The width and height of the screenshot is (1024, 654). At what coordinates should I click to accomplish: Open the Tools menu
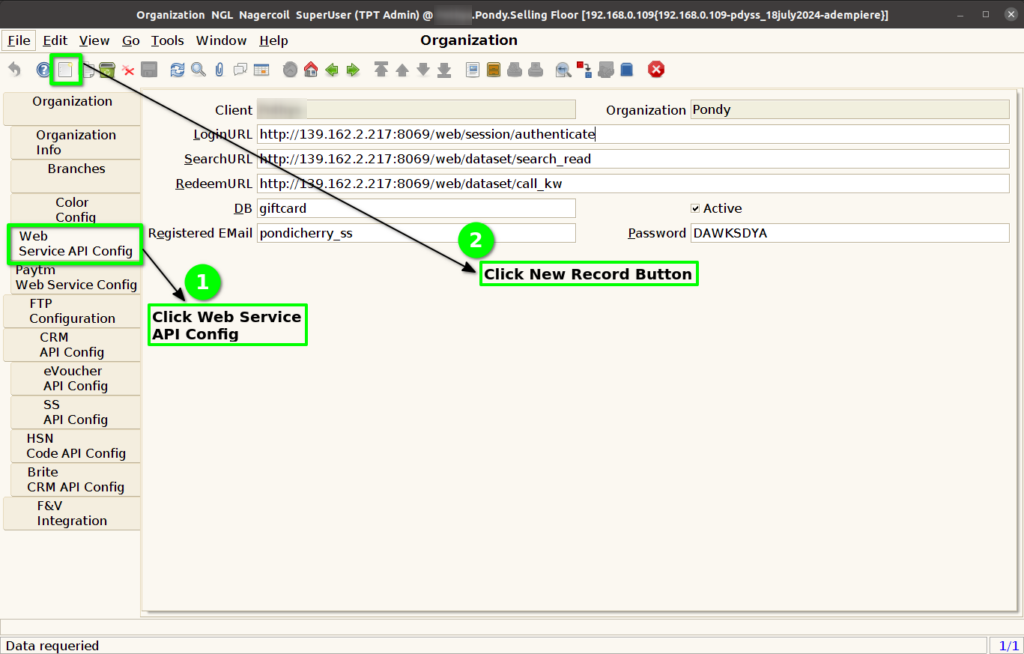(x=167, y=41)
